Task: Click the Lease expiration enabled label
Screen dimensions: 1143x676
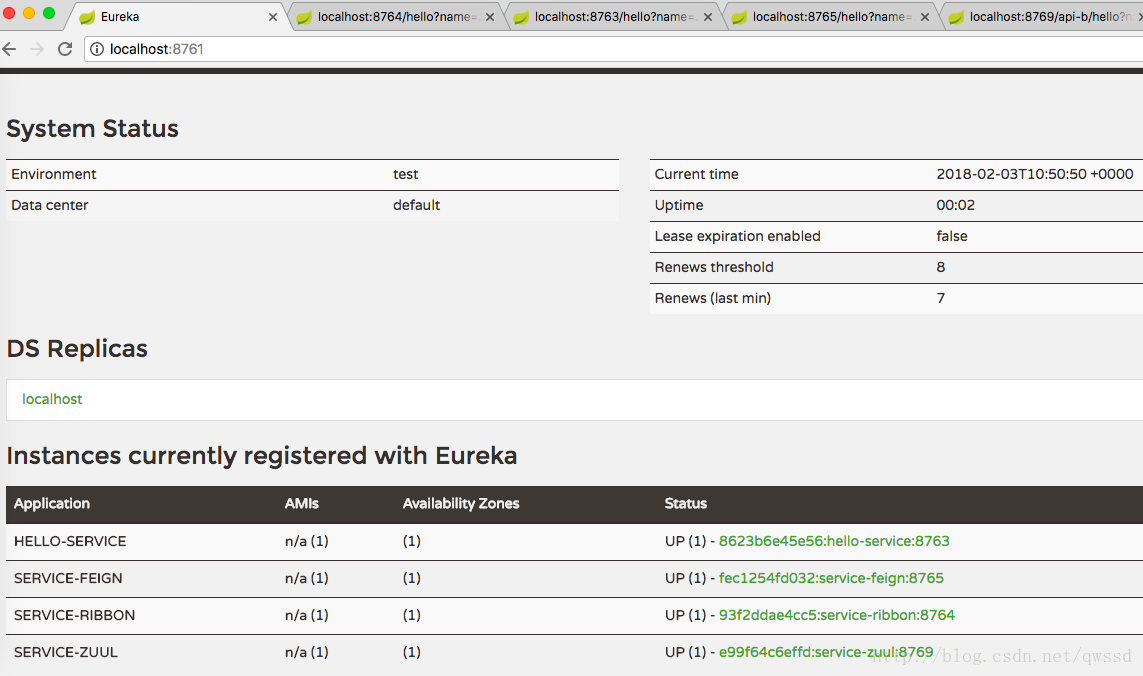Action: [x=737, y=236]
